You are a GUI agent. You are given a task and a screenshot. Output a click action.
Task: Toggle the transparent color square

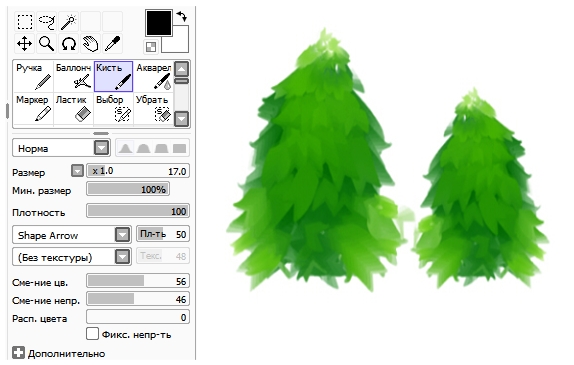pos(151,46)
